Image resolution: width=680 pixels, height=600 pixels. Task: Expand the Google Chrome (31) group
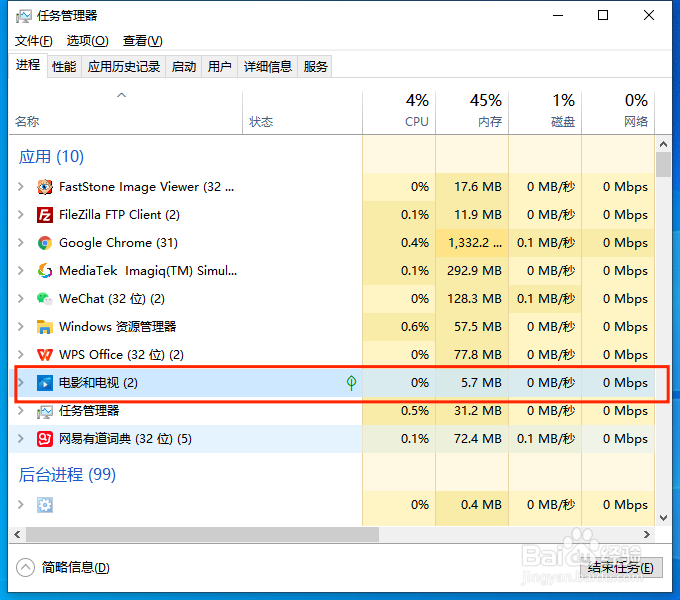(20, 243)
